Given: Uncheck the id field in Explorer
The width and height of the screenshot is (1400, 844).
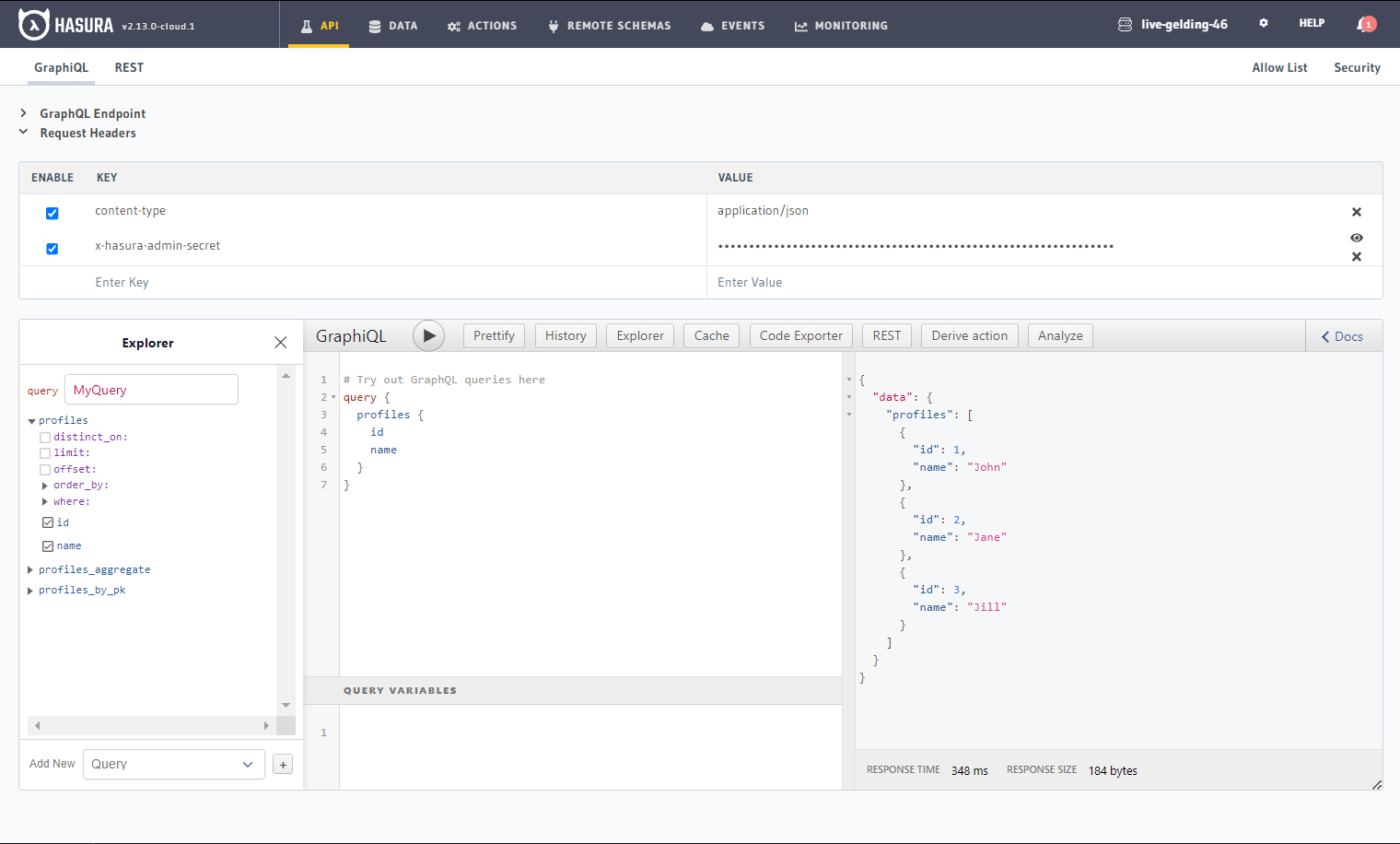Looking at the screenshot, I should point(48,522).
